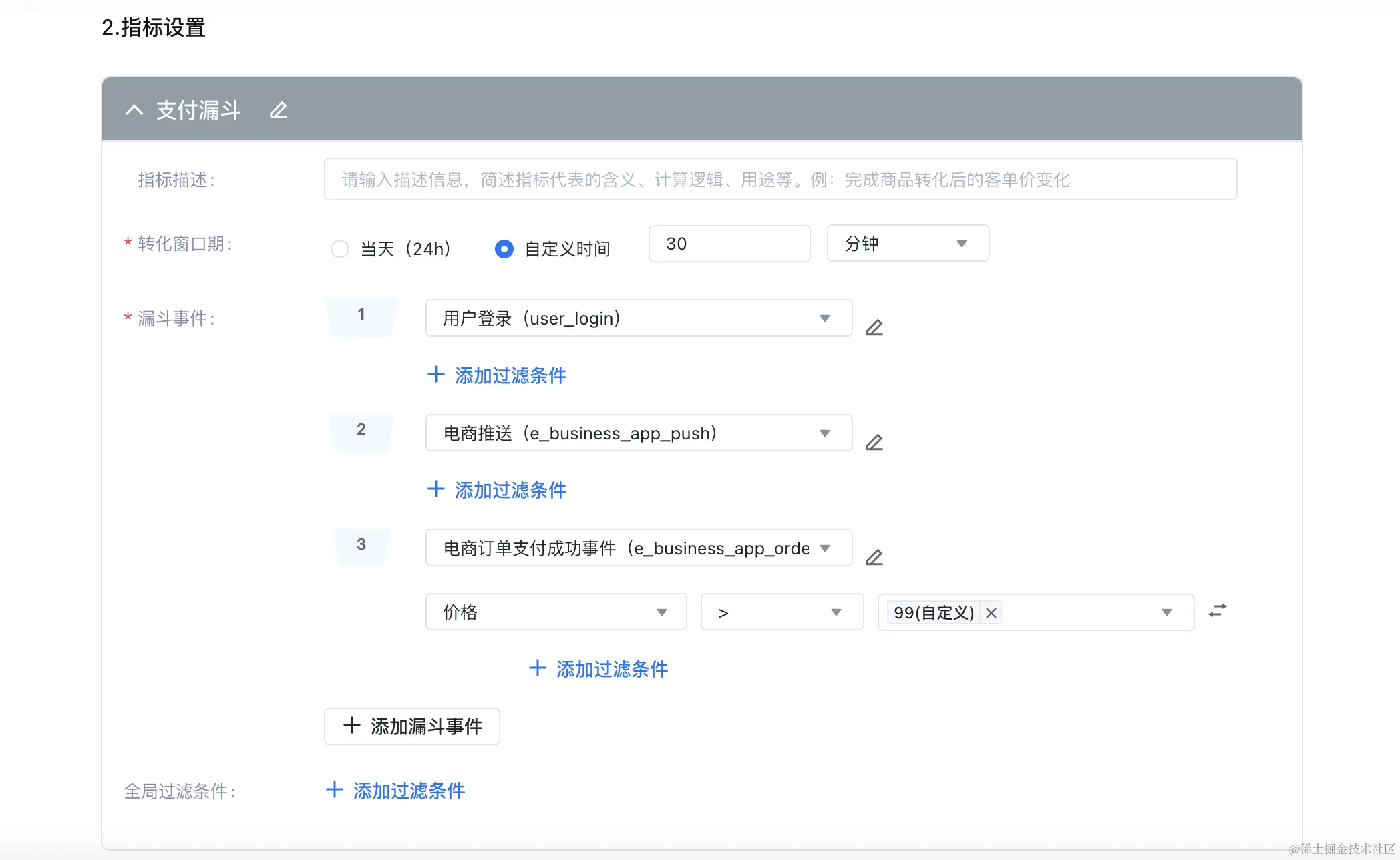
Task: Open the 分钟 time unit dropdown
Action: click(x=907, y=244)
